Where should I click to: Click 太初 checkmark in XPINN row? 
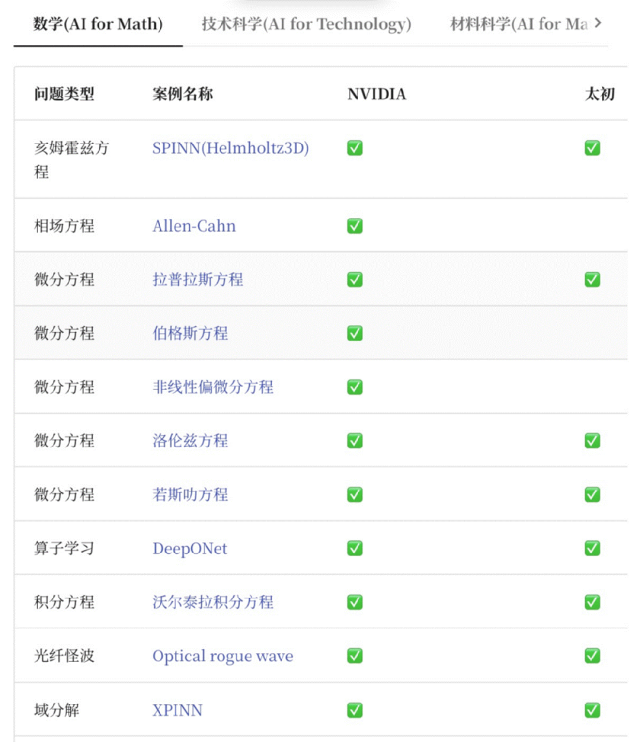592,710
